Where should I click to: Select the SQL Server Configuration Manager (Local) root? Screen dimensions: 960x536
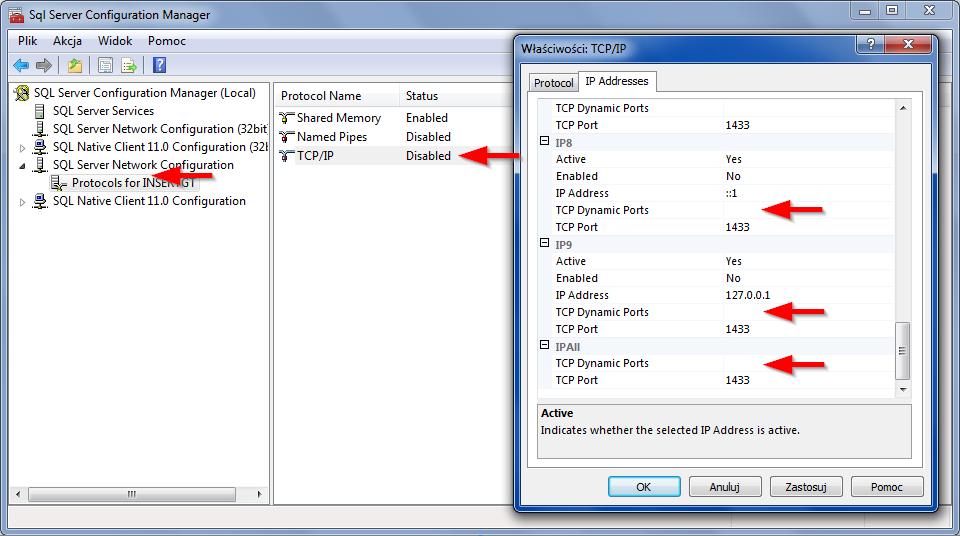[x=144, y=93]
